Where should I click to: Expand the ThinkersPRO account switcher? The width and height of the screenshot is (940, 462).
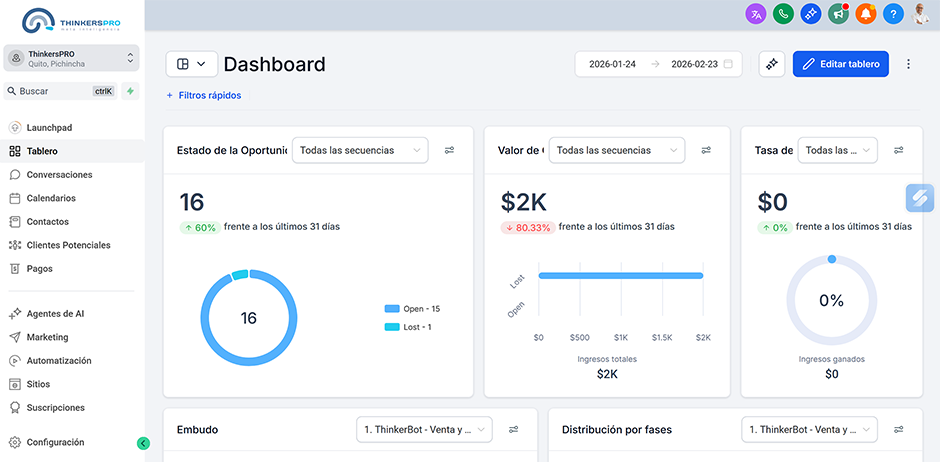70,58
